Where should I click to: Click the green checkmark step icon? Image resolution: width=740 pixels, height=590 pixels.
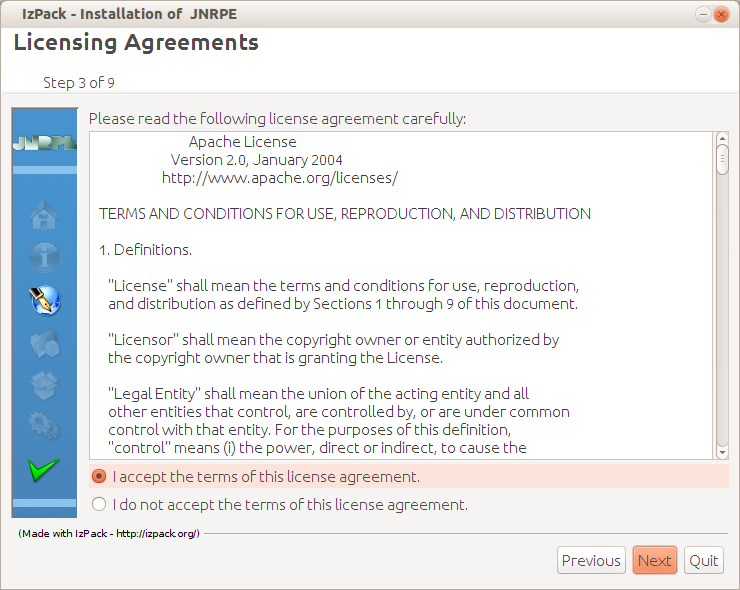(x=44, y=468)
